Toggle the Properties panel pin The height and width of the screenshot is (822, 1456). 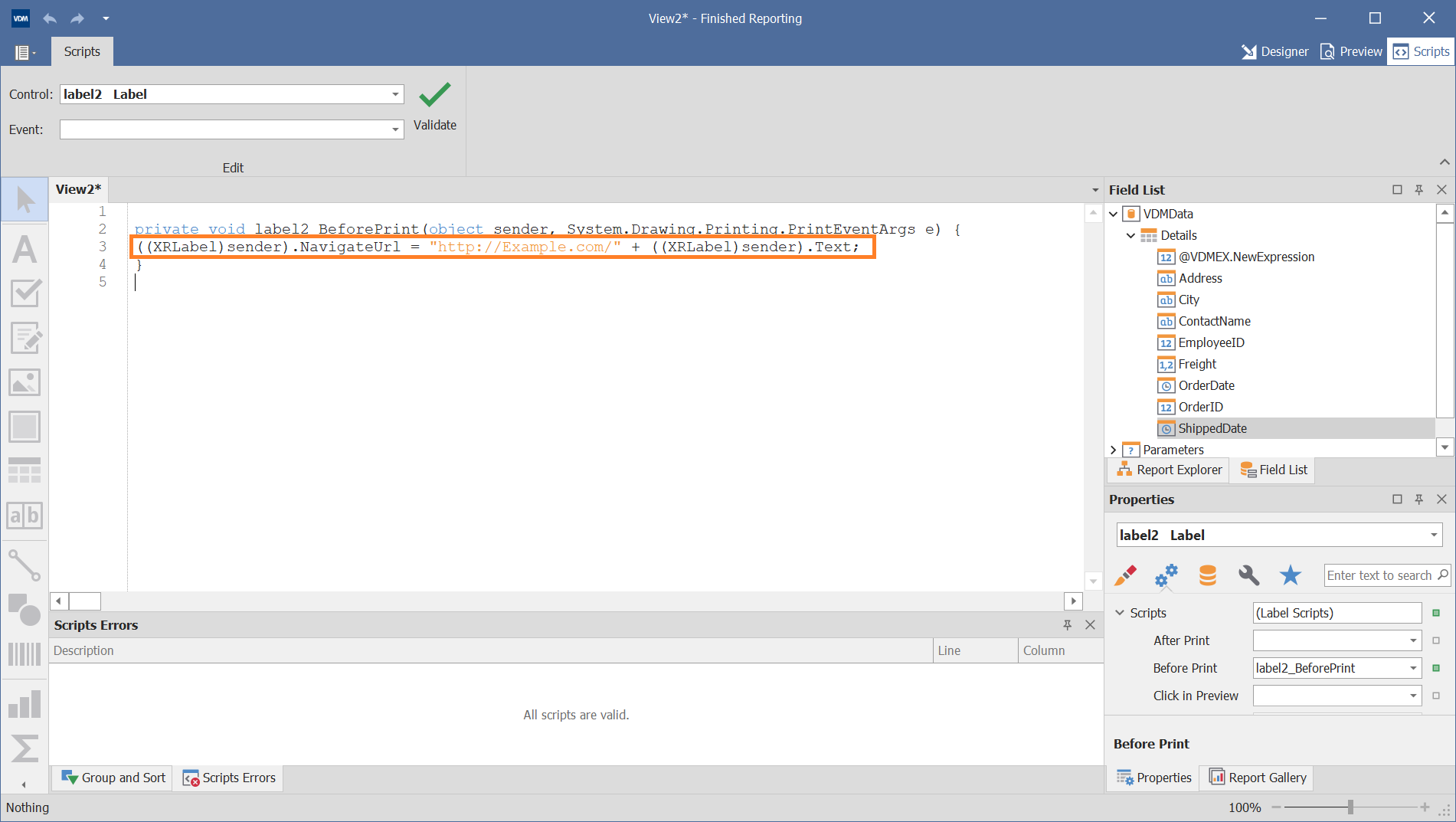click(x=1419, y=499)
